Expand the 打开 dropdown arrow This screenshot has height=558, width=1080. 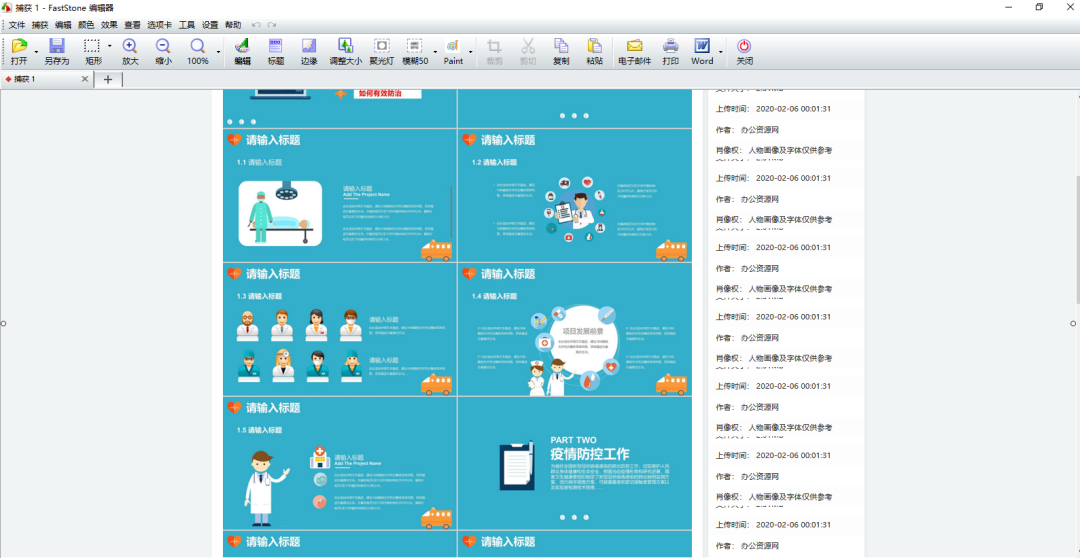(36, 52)
